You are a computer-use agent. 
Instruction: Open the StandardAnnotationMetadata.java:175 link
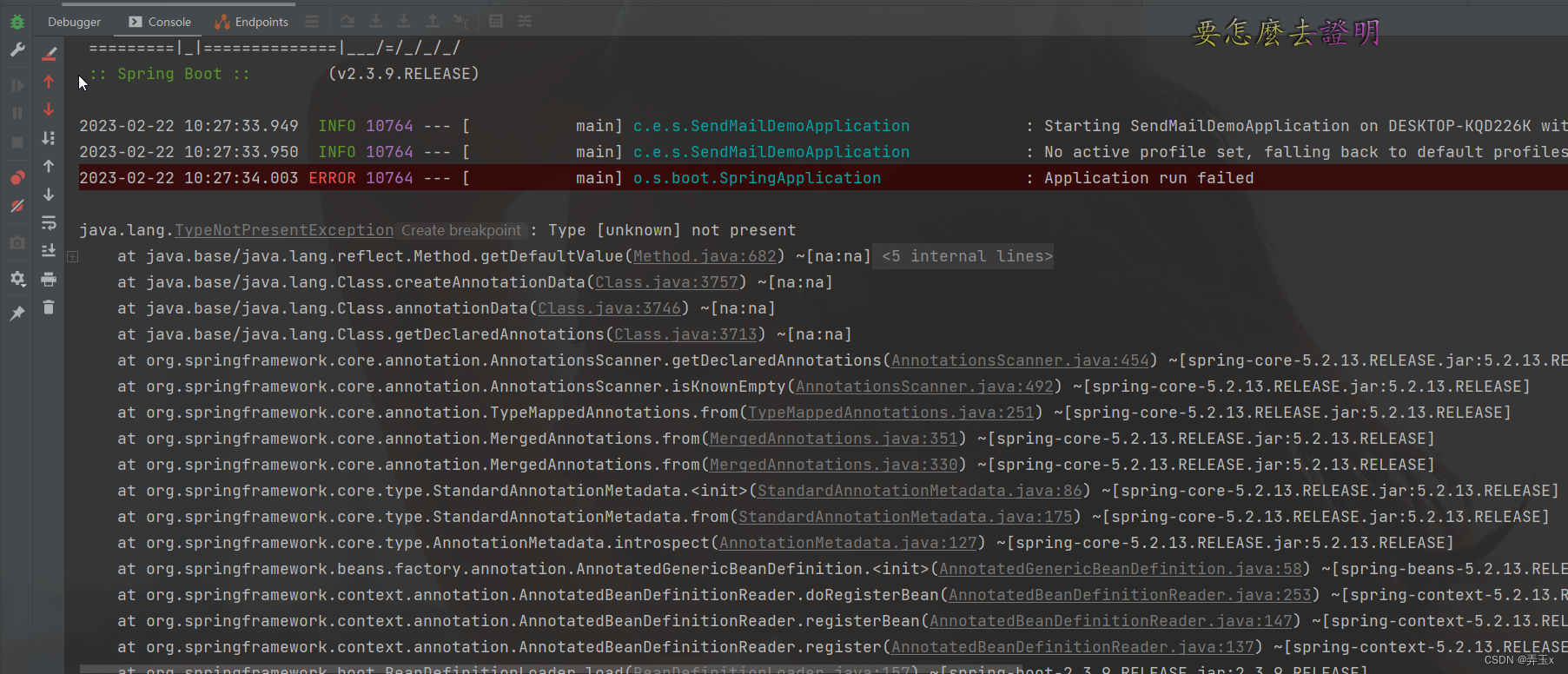tap(905, 517)
